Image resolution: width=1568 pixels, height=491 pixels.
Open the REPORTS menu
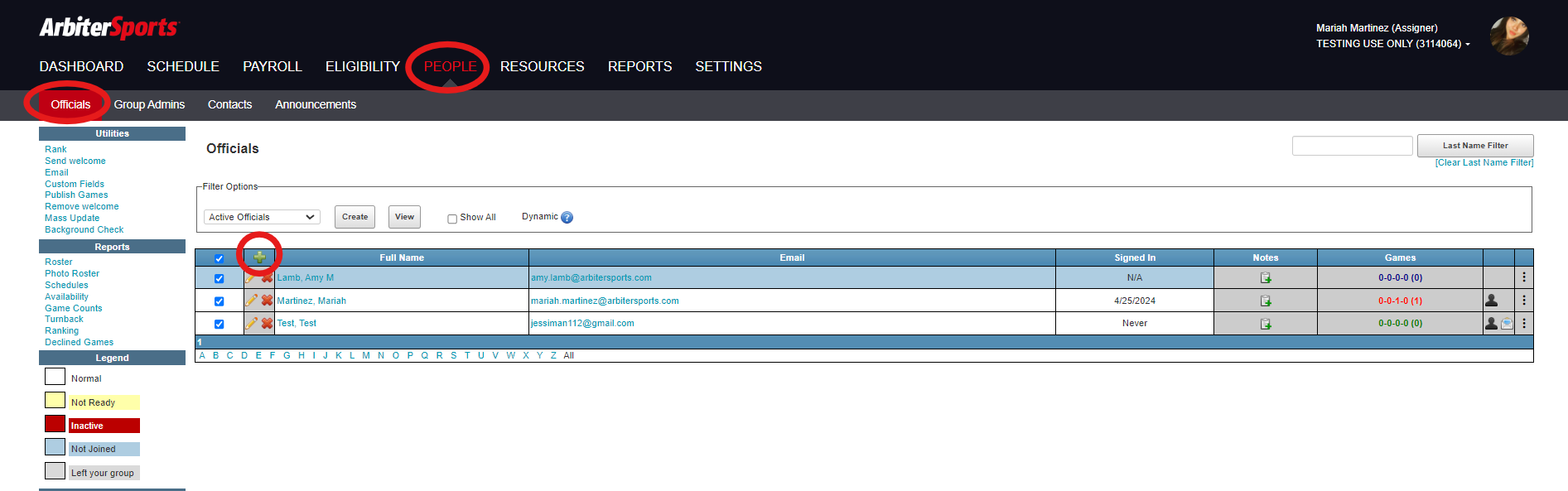640,66
